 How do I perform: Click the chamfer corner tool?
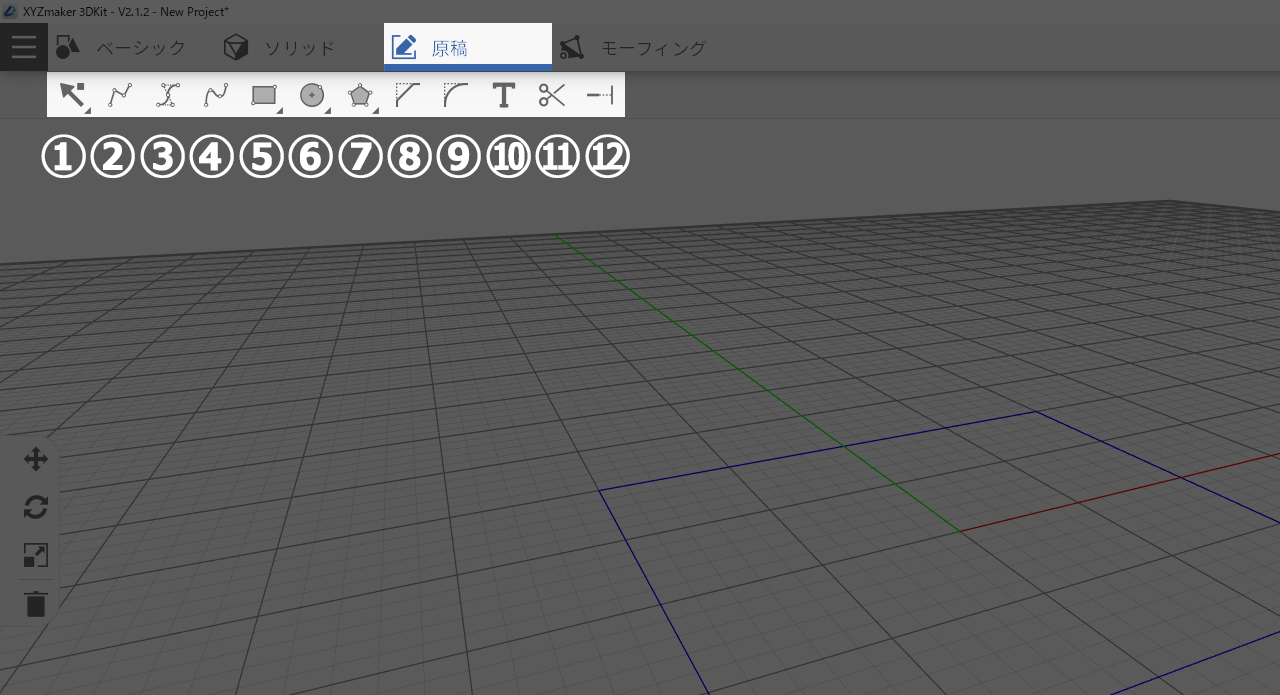click(408, 95)
